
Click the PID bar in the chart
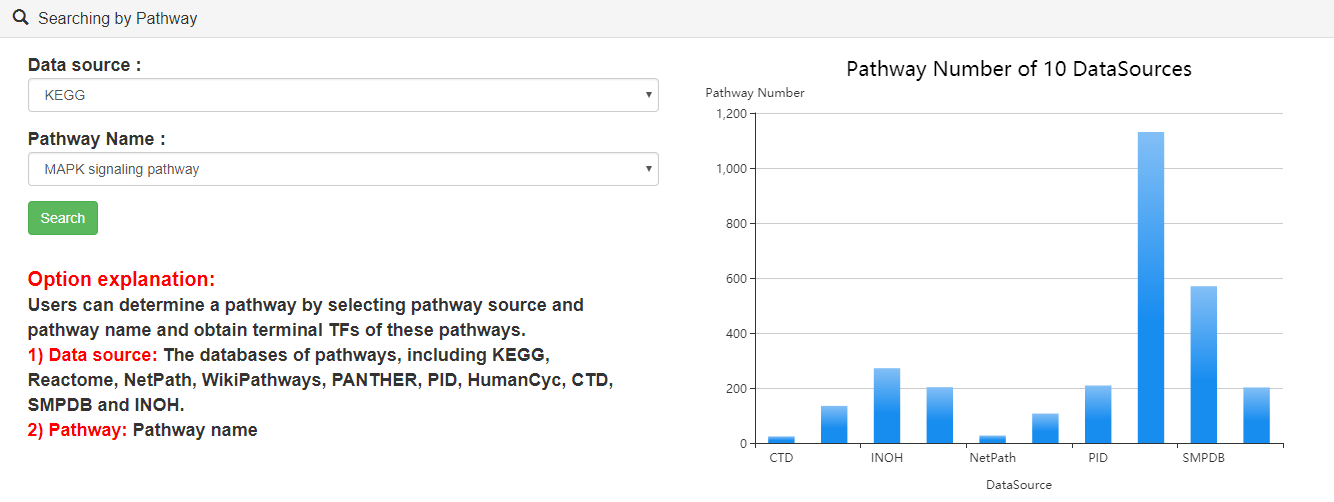click(x=1098, y=414)
